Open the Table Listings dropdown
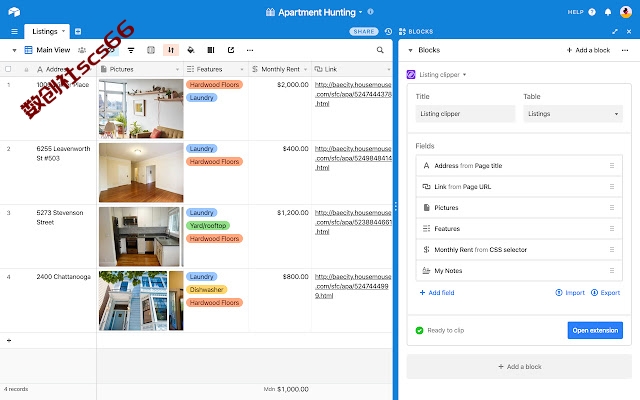Viewport: 640px width, 400px height. coord(573,114)
